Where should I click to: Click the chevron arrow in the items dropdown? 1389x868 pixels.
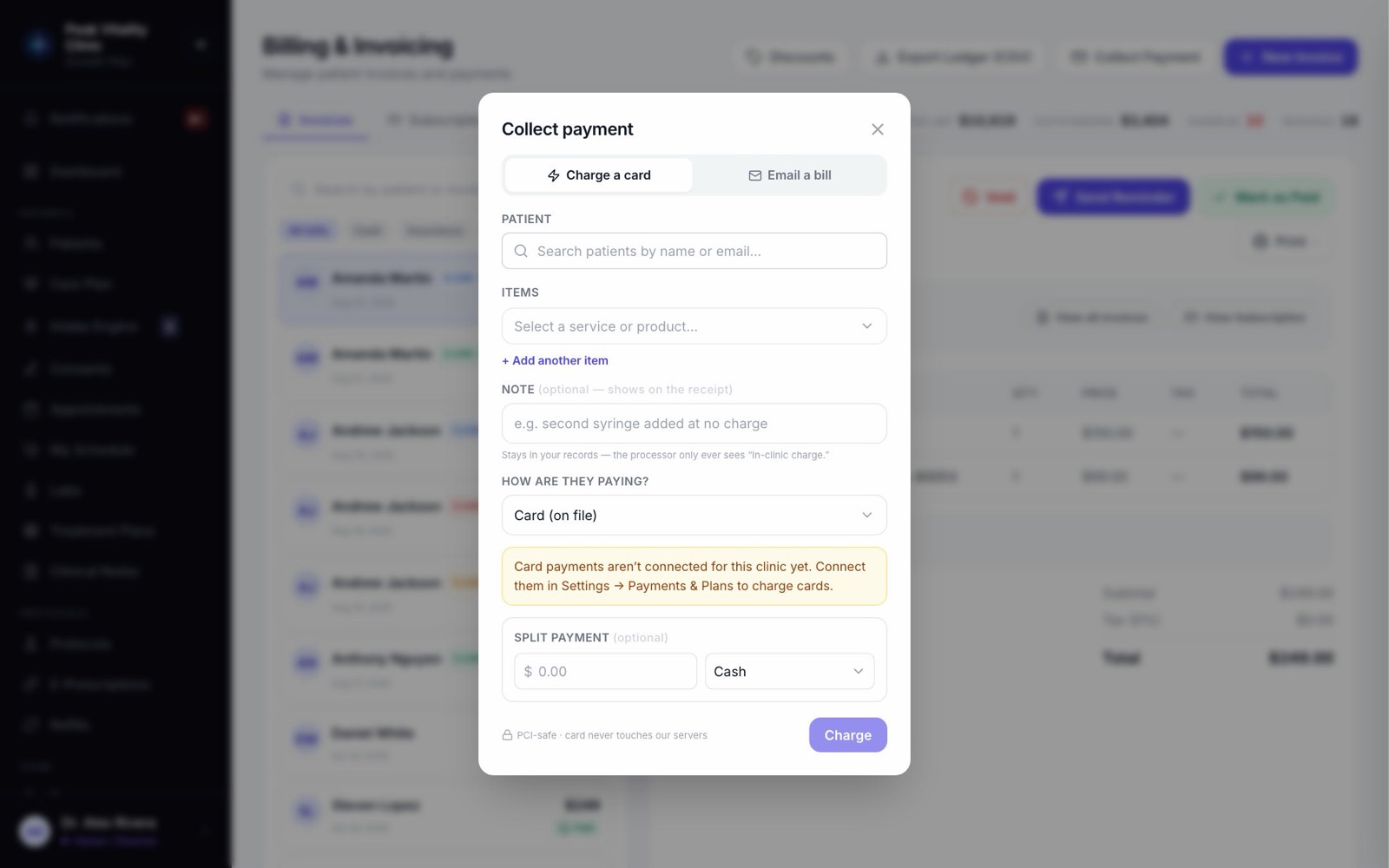point(866,326)
